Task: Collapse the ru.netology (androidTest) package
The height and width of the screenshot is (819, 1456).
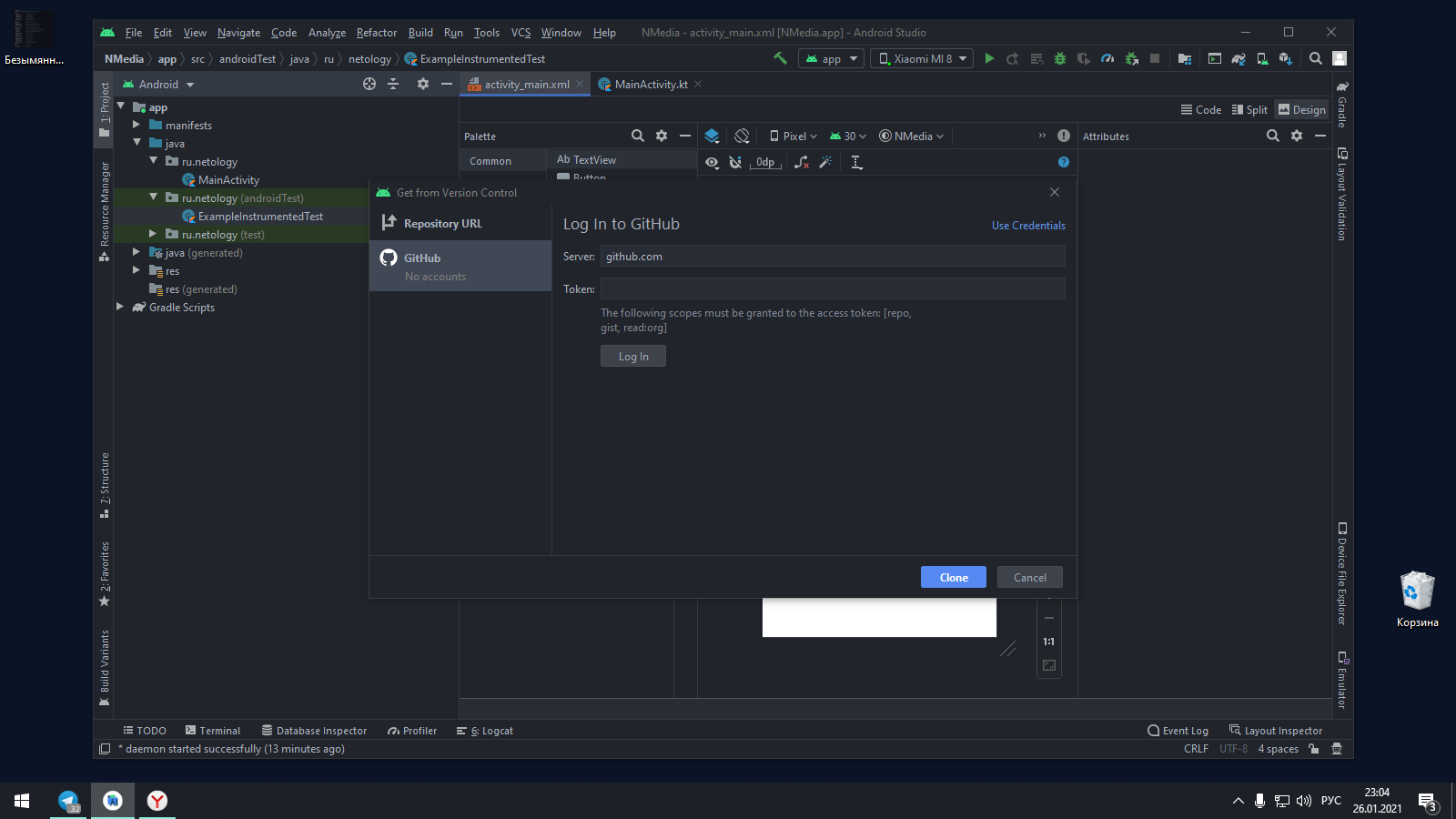Action: 153,197
